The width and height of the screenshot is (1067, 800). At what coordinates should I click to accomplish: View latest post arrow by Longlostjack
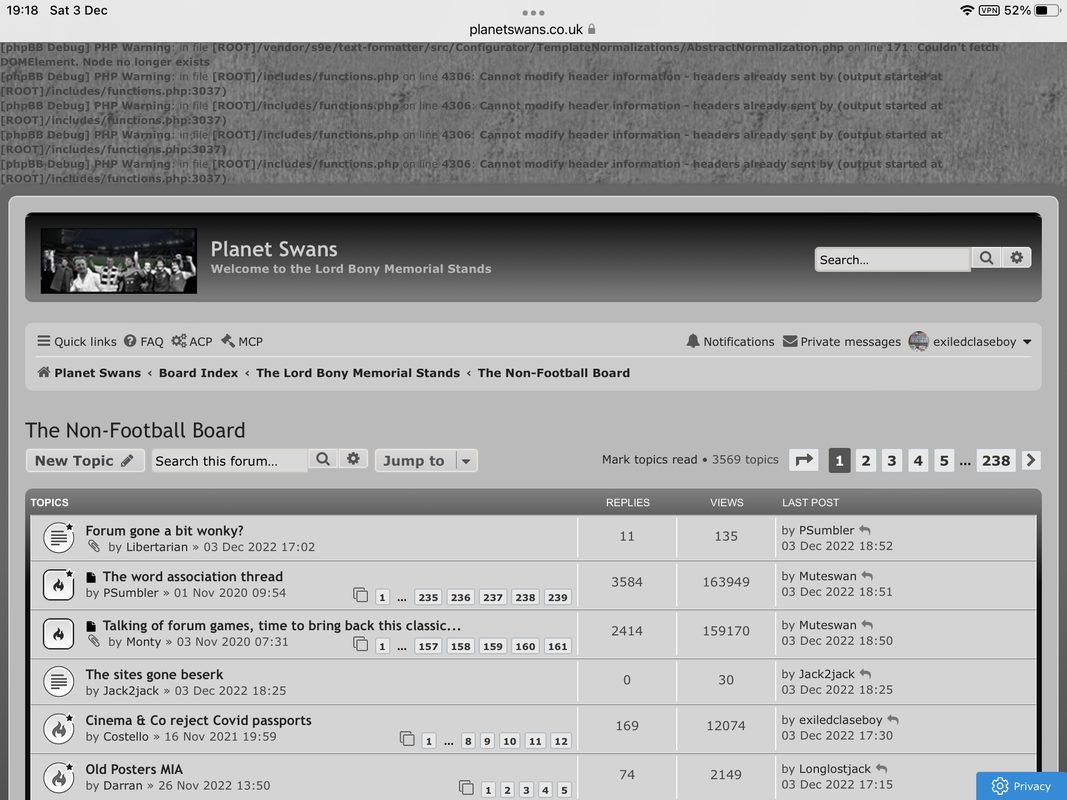tap(882, 769)
